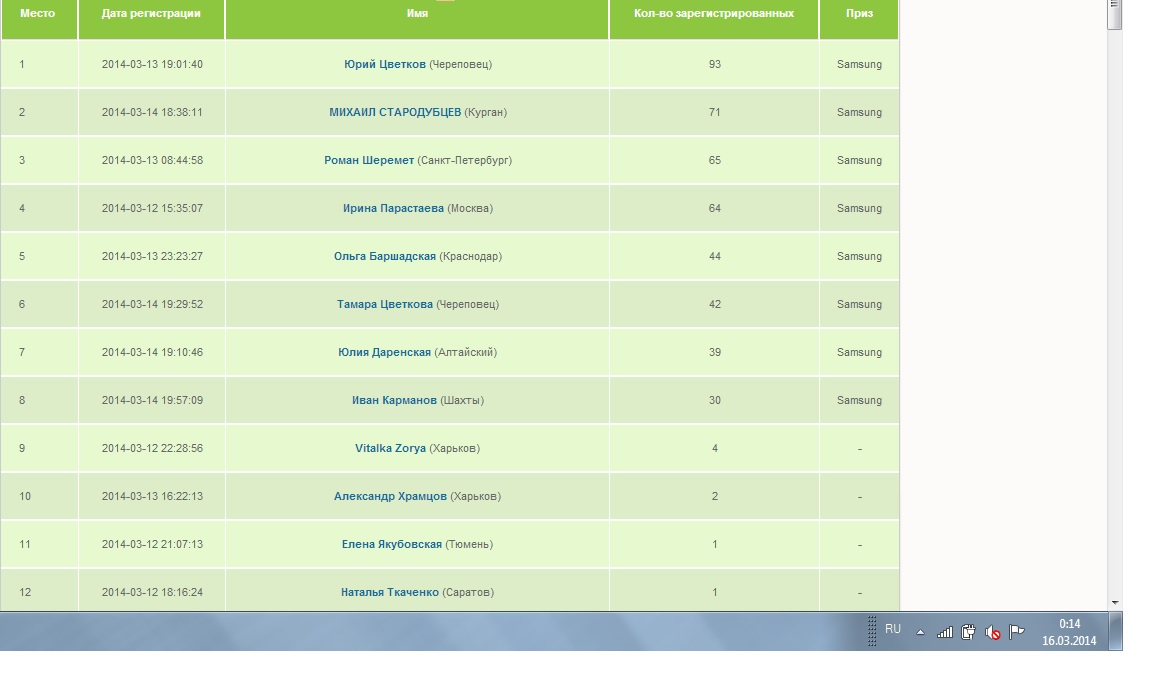Open Александр Храмцов profile link

(x=390, y=495)
